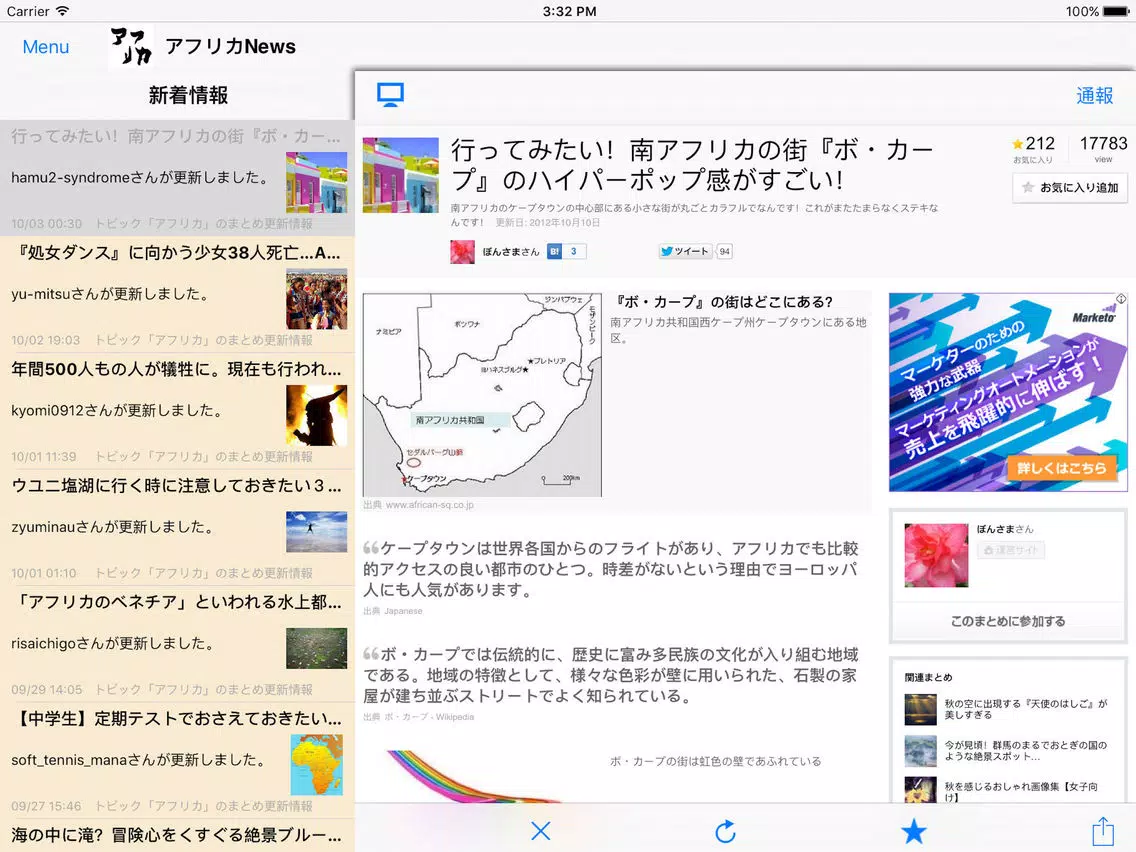
Task: Click the 新着情報 list header
Action: tap(188, 95)
